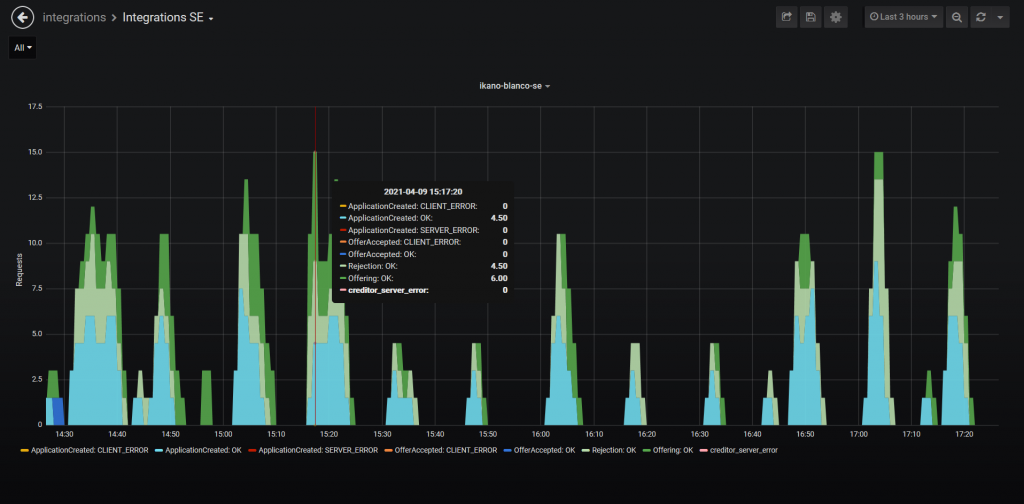Viewport: 1024px width, 504px height.
Task: Click the ApplicationCreated: SERVER_ERROR legend color line
Action: click(x=252, y=450)
